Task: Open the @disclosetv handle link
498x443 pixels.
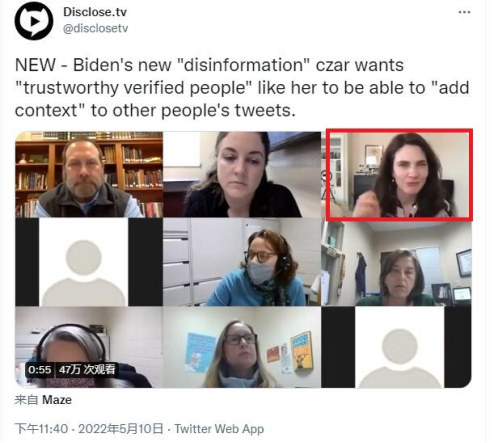Action: 95,29
